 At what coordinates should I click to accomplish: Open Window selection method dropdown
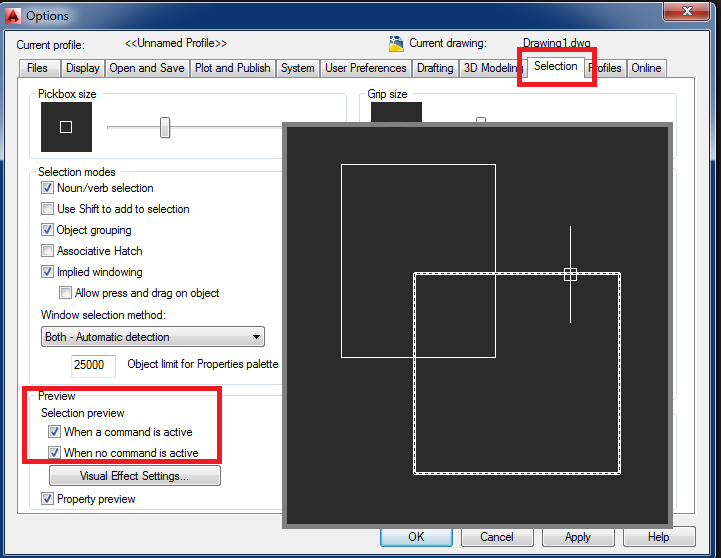[x=152, y=337]
